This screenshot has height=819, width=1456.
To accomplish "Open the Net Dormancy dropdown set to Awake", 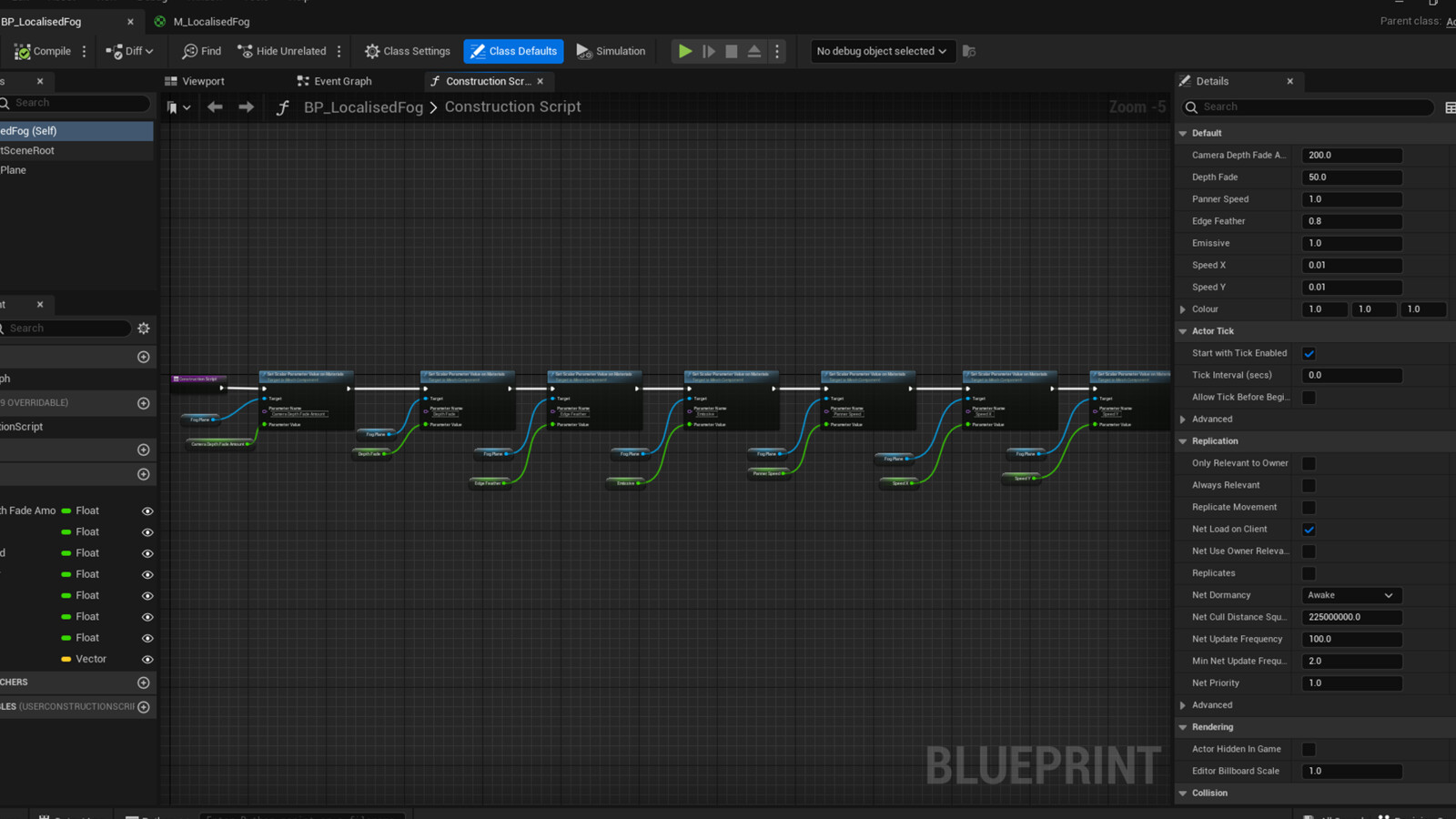I will coord(1350,595).
